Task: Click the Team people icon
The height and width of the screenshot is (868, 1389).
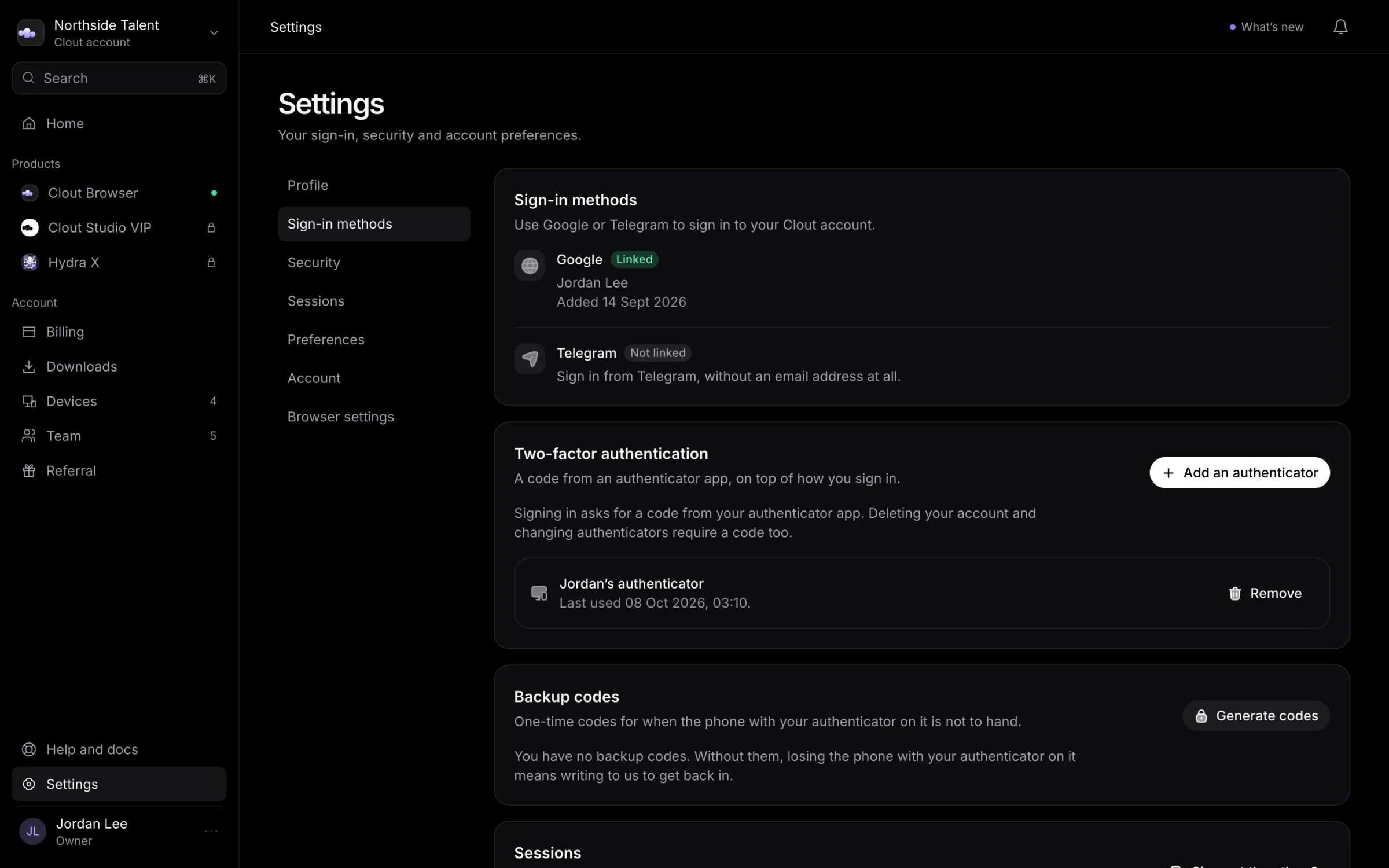Action: (x=28, y=436)
